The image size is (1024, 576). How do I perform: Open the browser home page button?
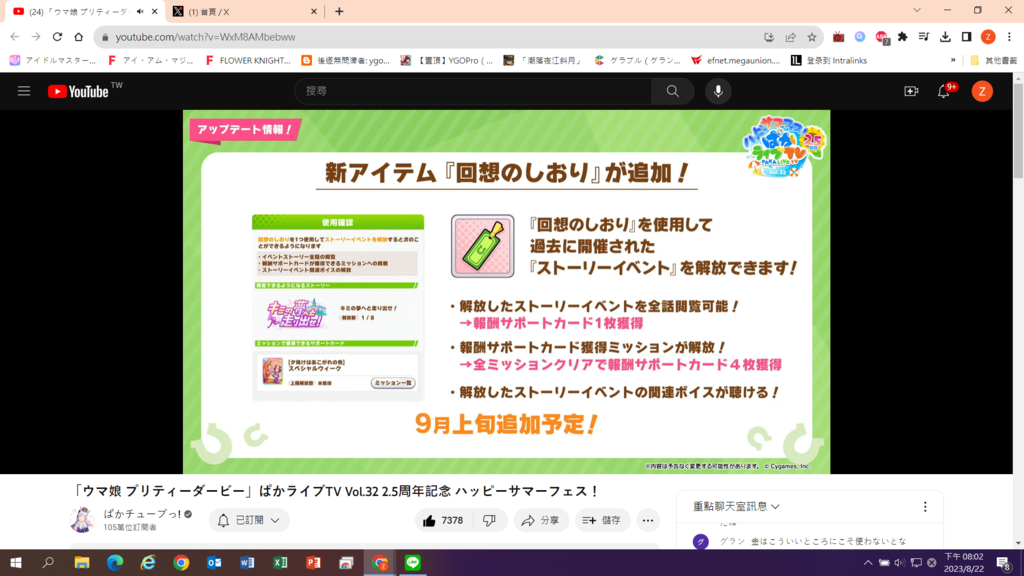click(x=78, y=37)
